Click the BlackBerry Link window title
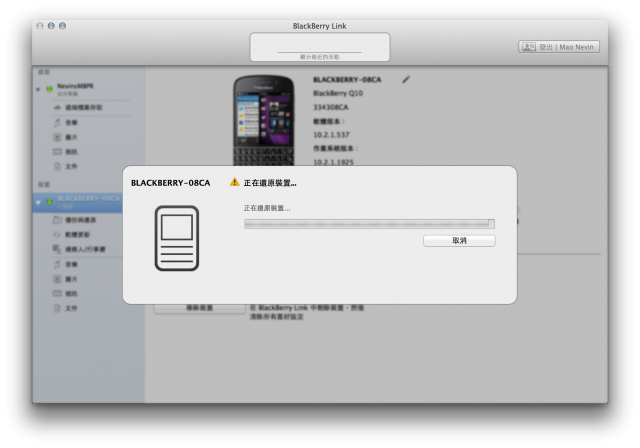The height and width of the screenshot is (448, 640). point(320,26)
